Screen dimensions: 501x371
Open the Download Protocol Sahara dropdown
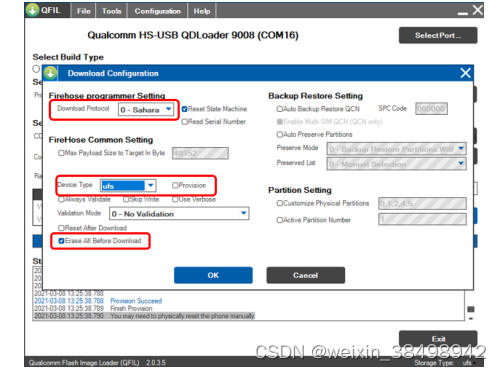point(146,110)
